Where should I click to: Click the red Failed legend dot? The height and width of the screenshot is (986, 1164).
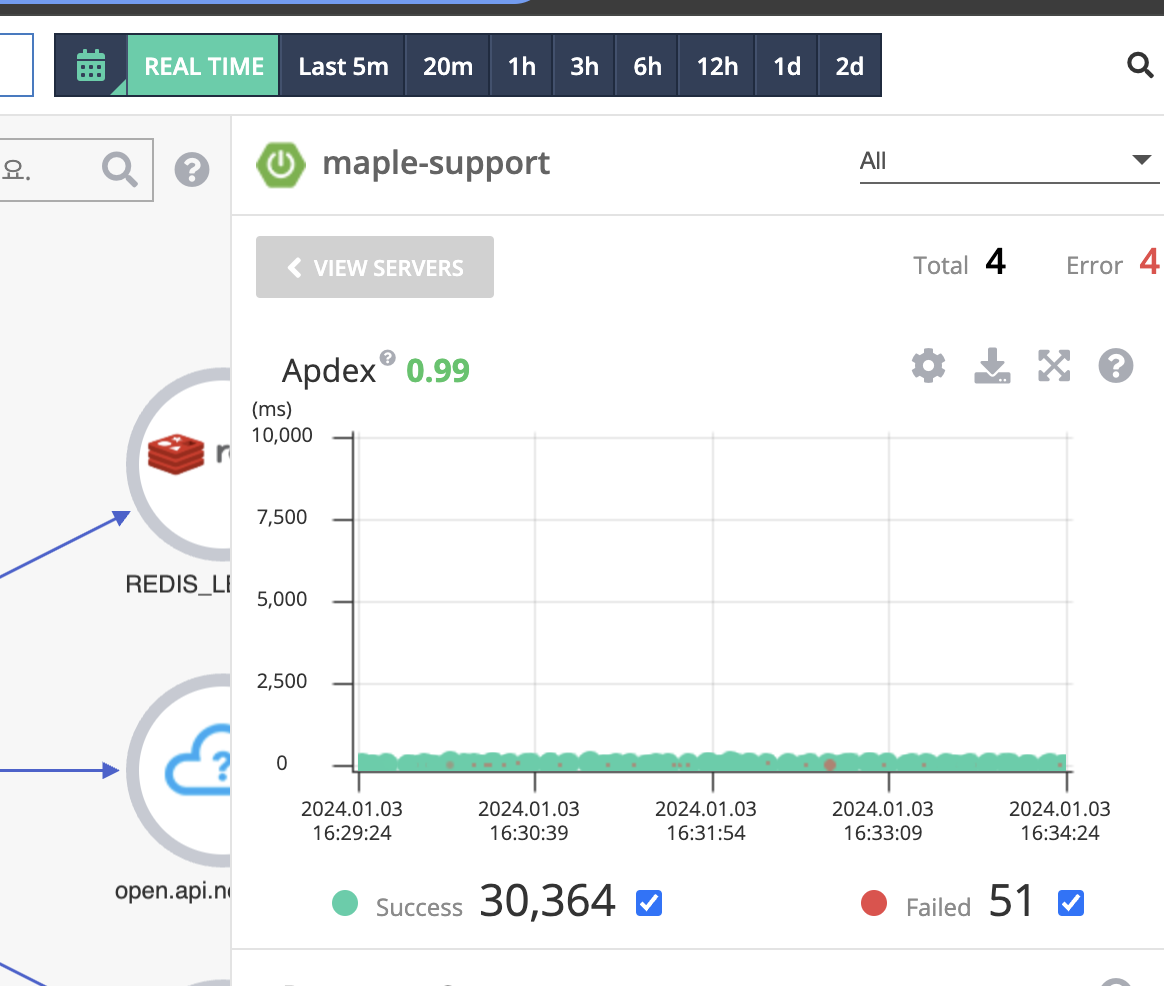click(x=874, y=903)
